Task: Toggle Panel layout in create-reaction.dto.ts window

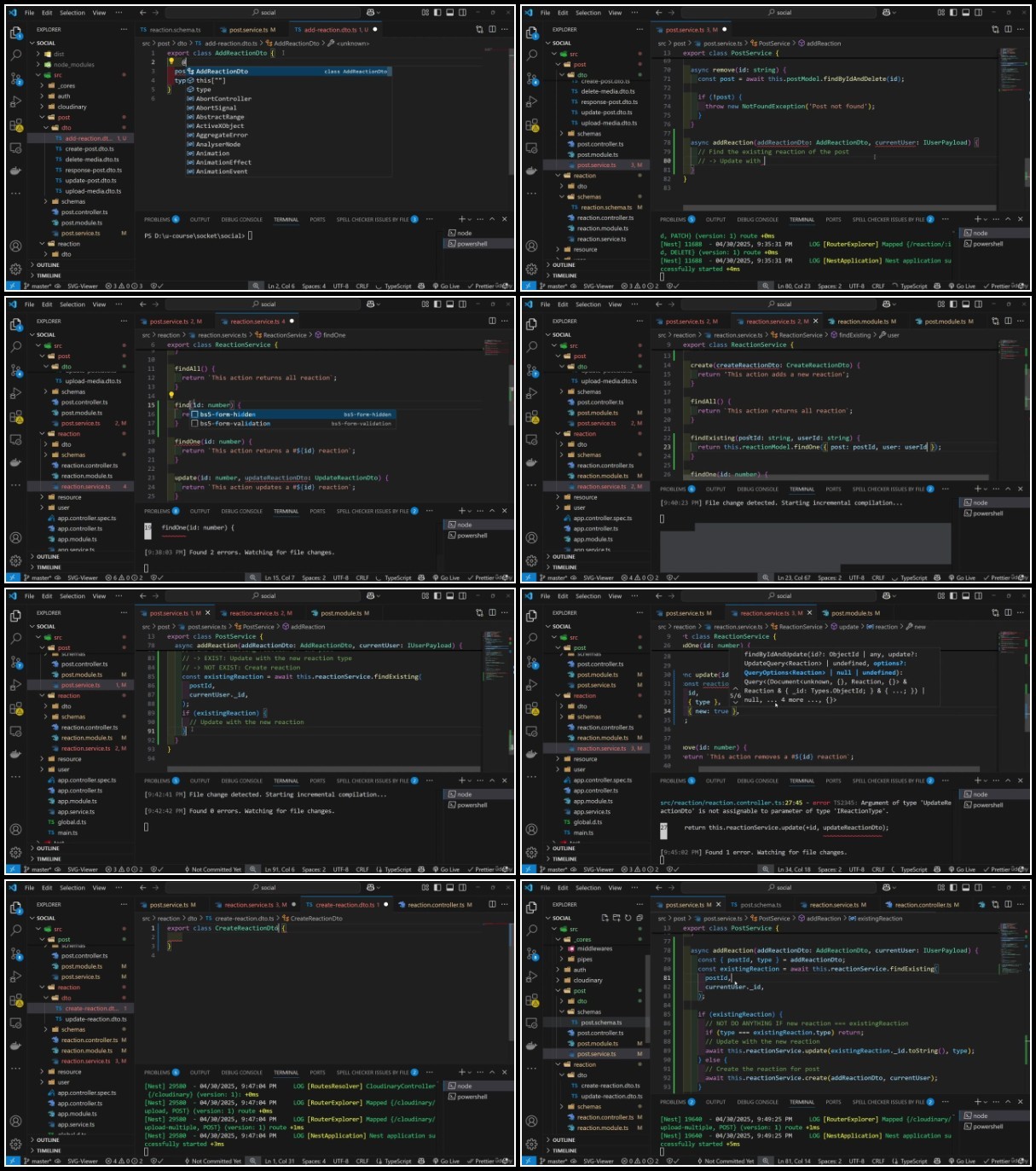Action: (449, 888)
